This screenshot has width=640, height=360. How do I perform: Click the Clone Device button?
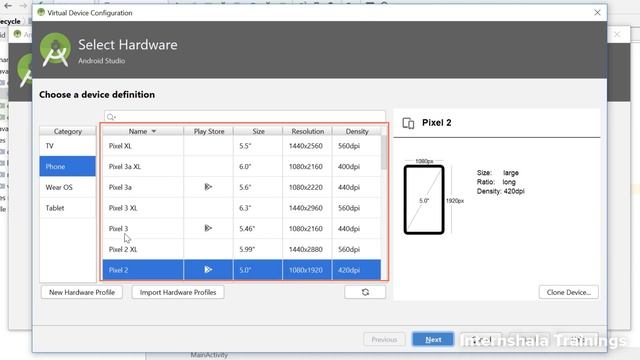[569, 292]
